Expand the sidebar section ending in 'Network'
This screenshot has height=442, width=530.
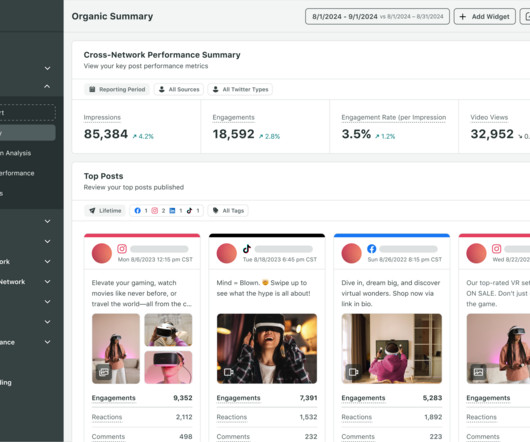[47, 281]
